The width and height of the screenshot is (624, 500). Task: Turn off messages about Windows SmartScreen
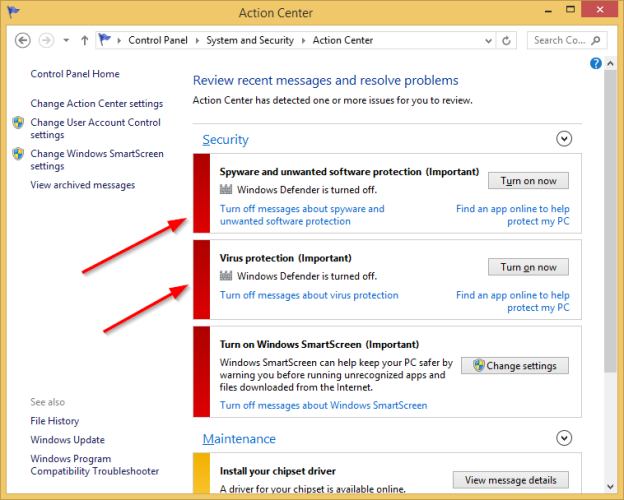pyautogui.click(x=324, y=405)
